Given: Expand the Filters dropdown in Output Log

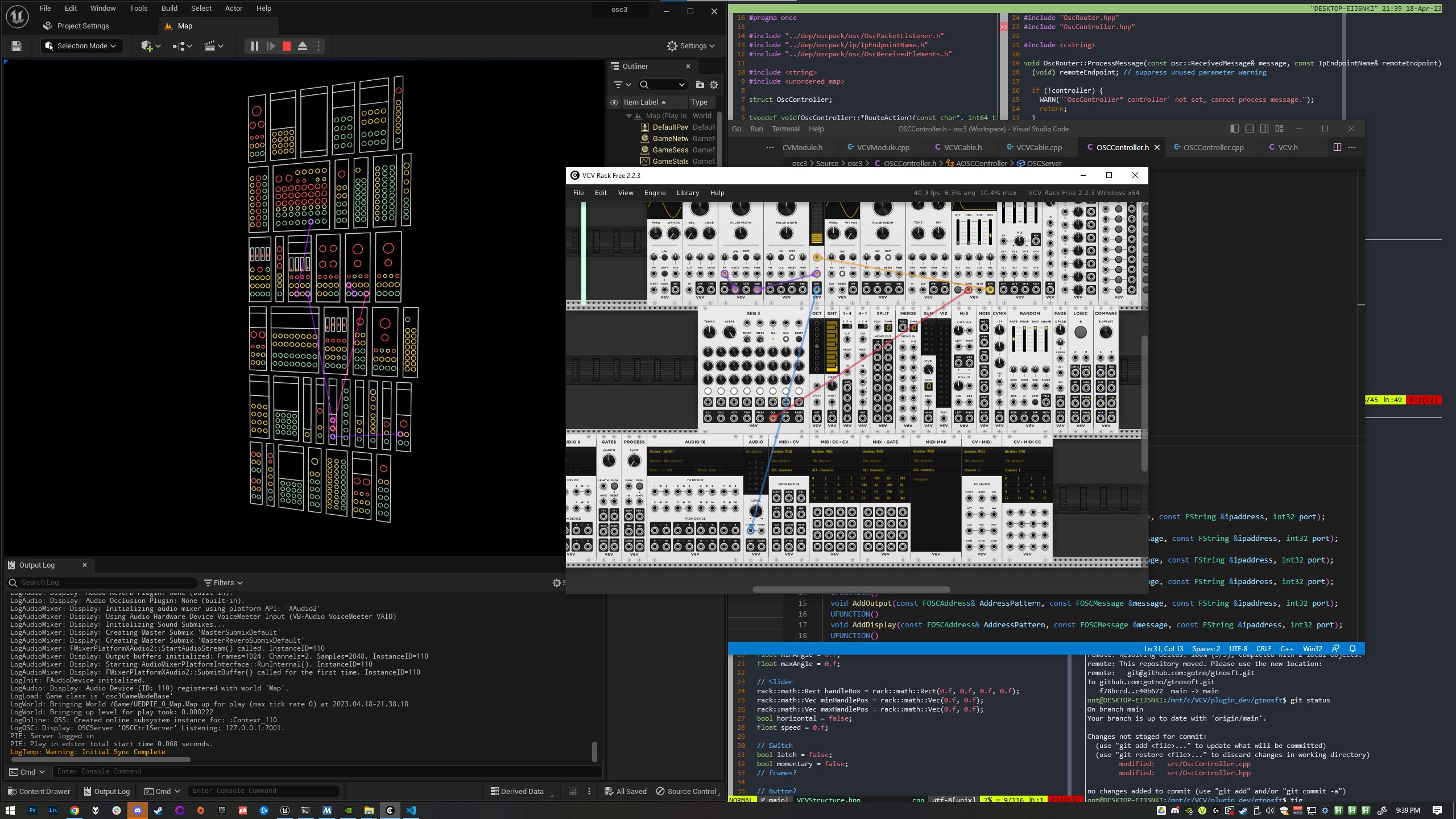Looking at the screenshot, I should [224, 582].
